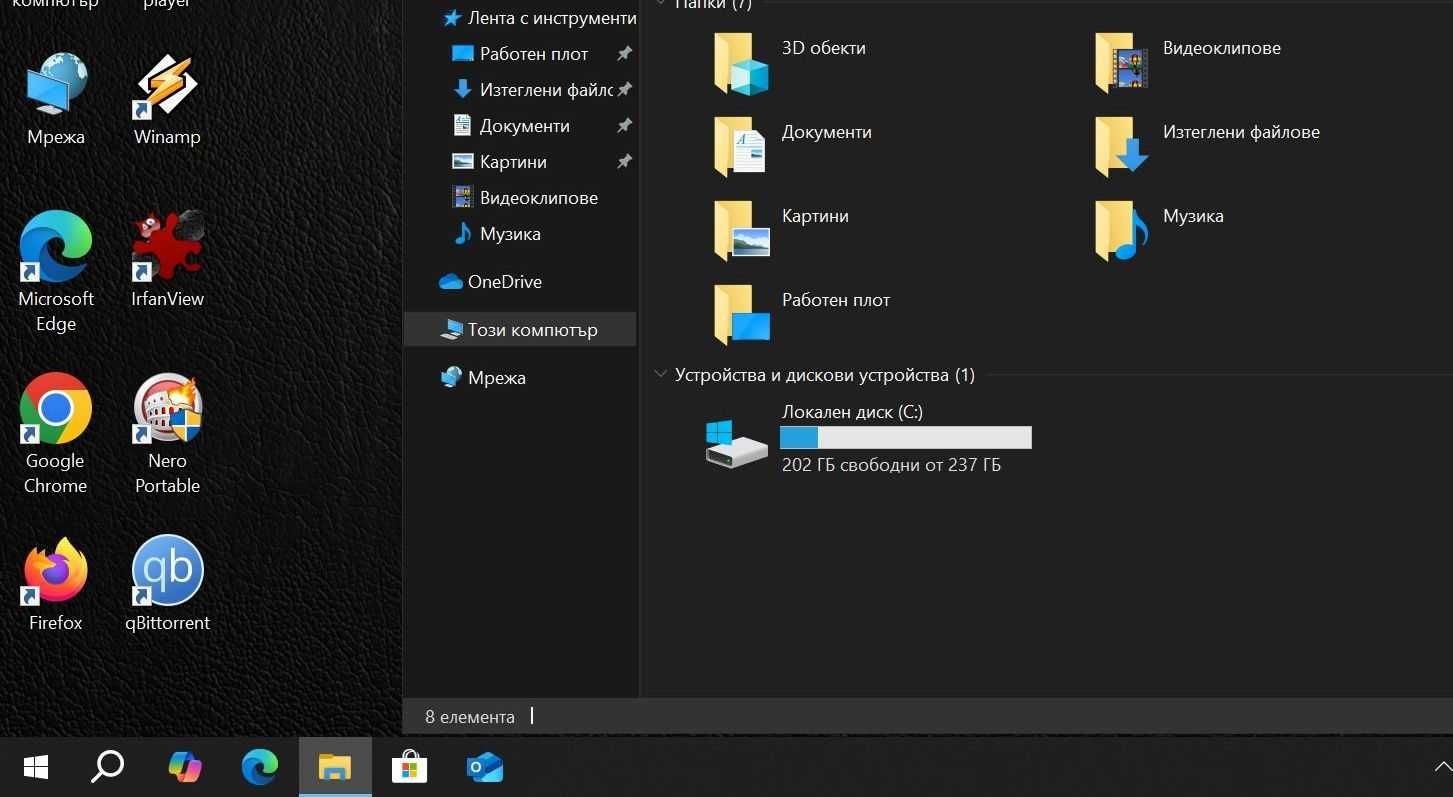The image size is (1453, 797).
Task: Select Мрежа in navigation pane
Action: tap(483, 378)
